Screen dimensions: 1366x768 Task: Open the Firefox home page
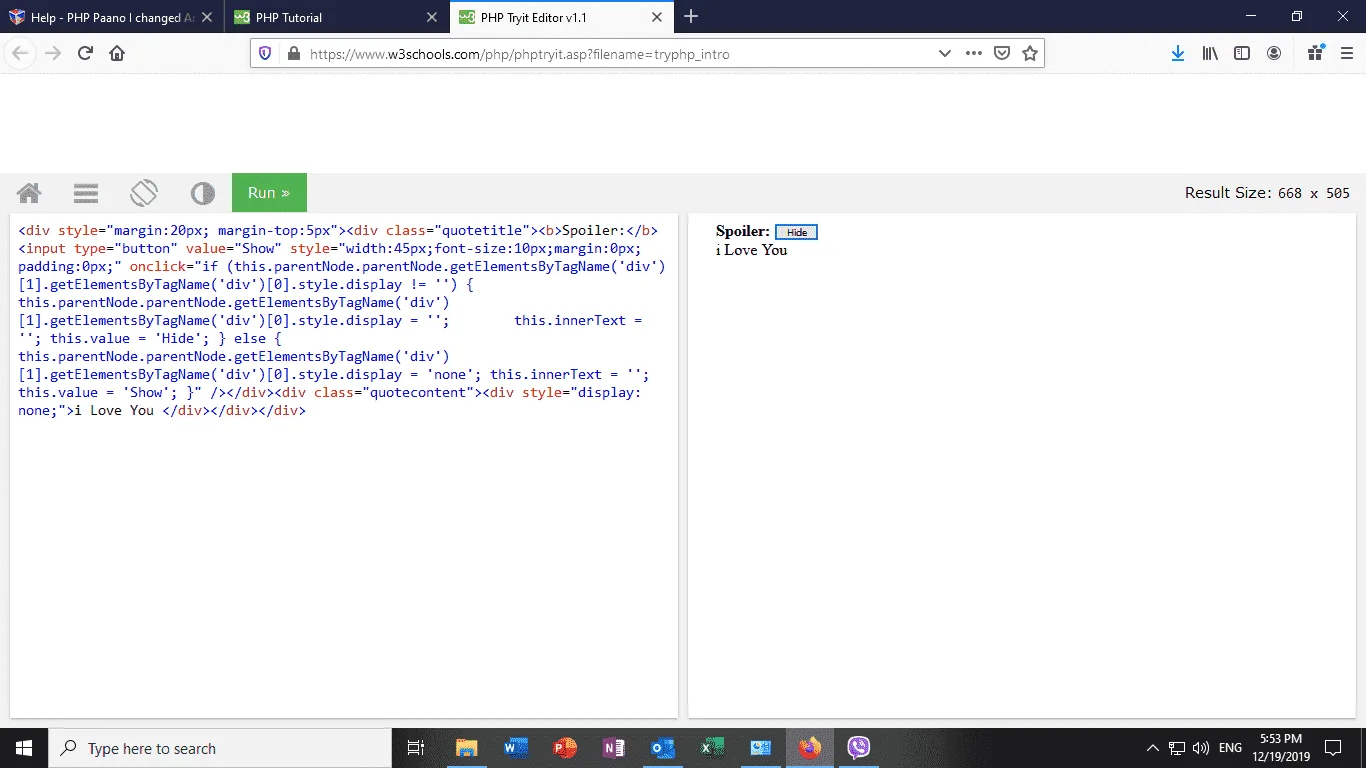pyautogui.click(x=117, y=54)
